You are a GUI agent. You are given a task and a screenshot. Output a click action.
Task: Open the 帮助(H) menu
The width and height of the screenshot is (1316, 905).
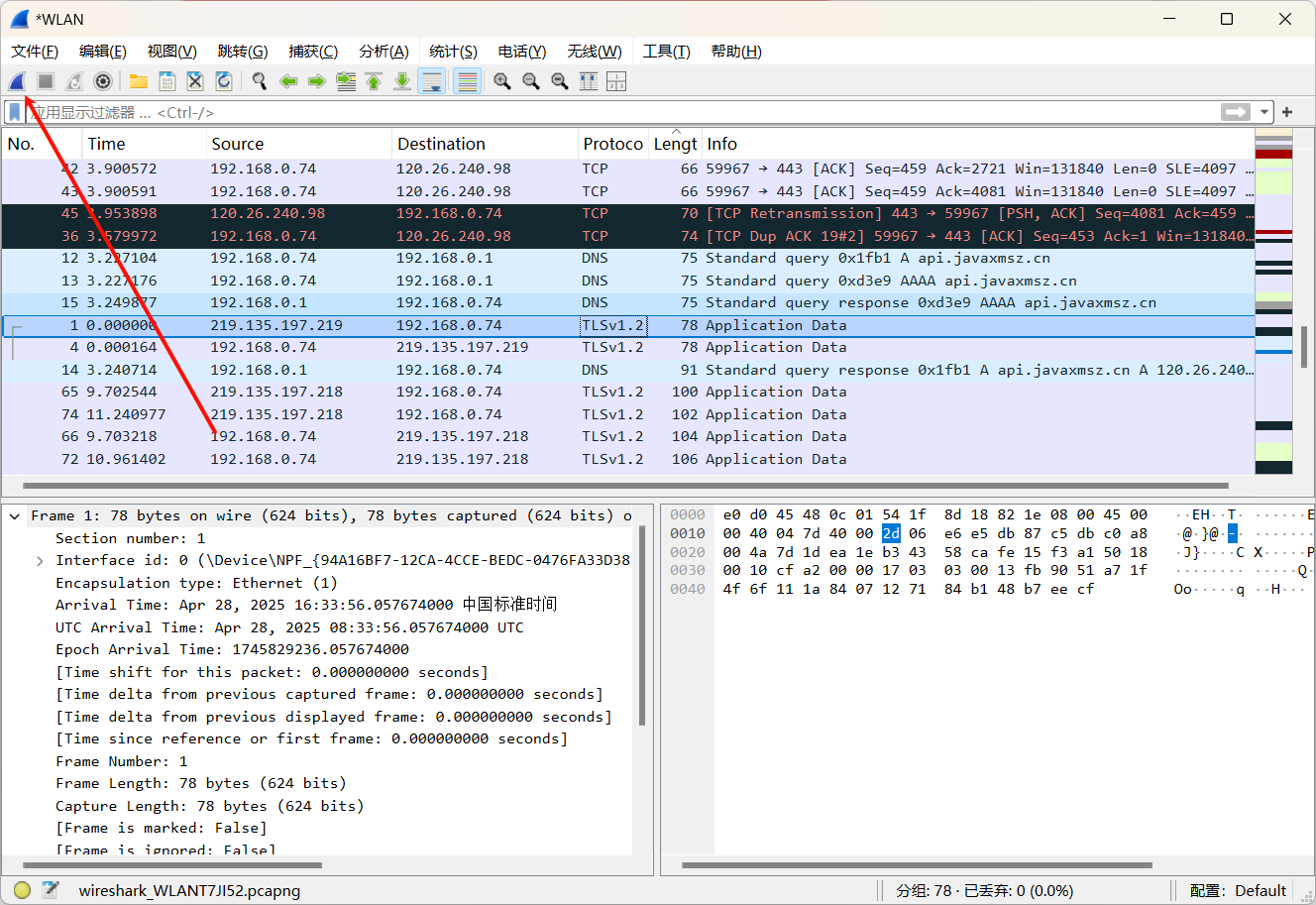tap(736, 52)
